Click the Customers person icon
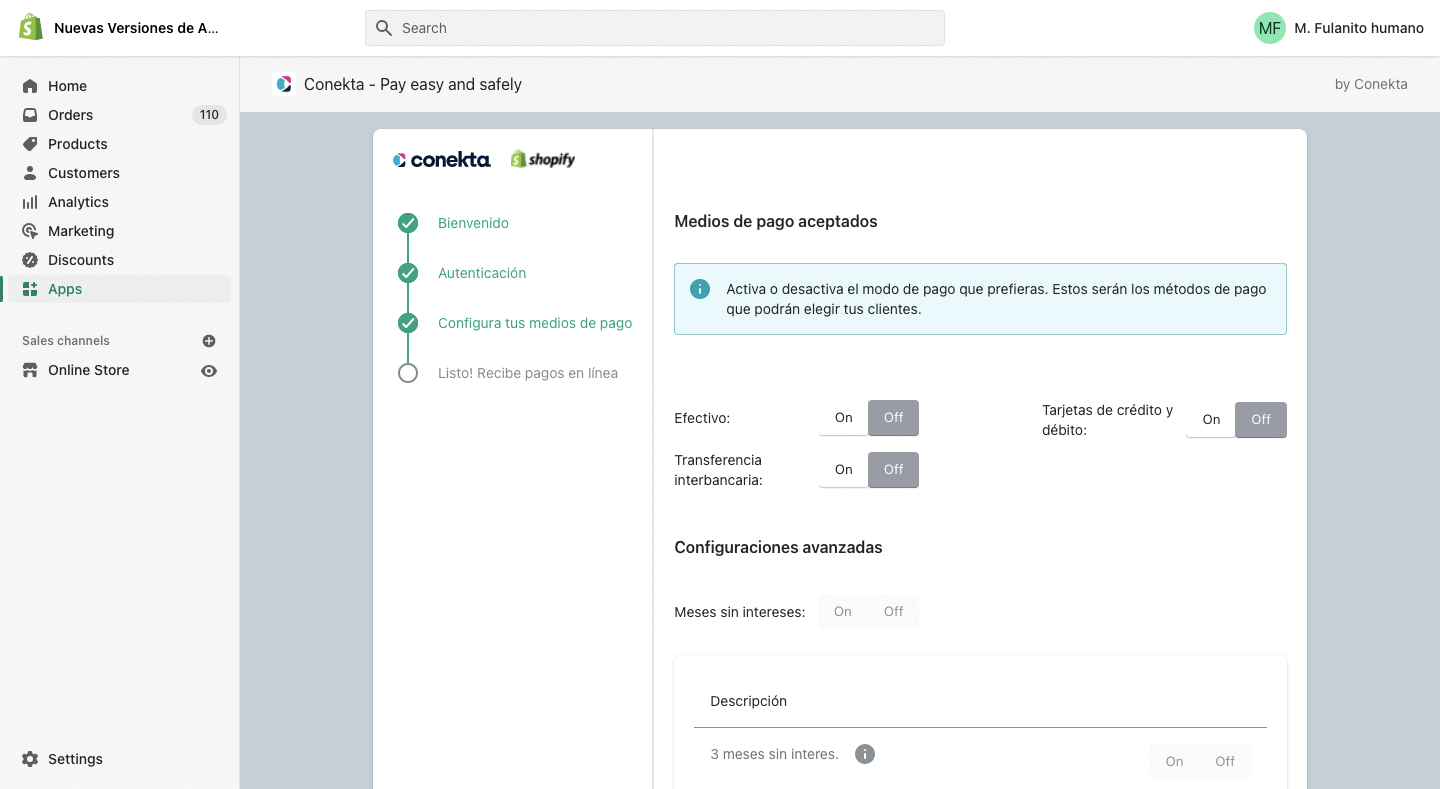This screenshot has width=1440, height=789. [30, 173]
